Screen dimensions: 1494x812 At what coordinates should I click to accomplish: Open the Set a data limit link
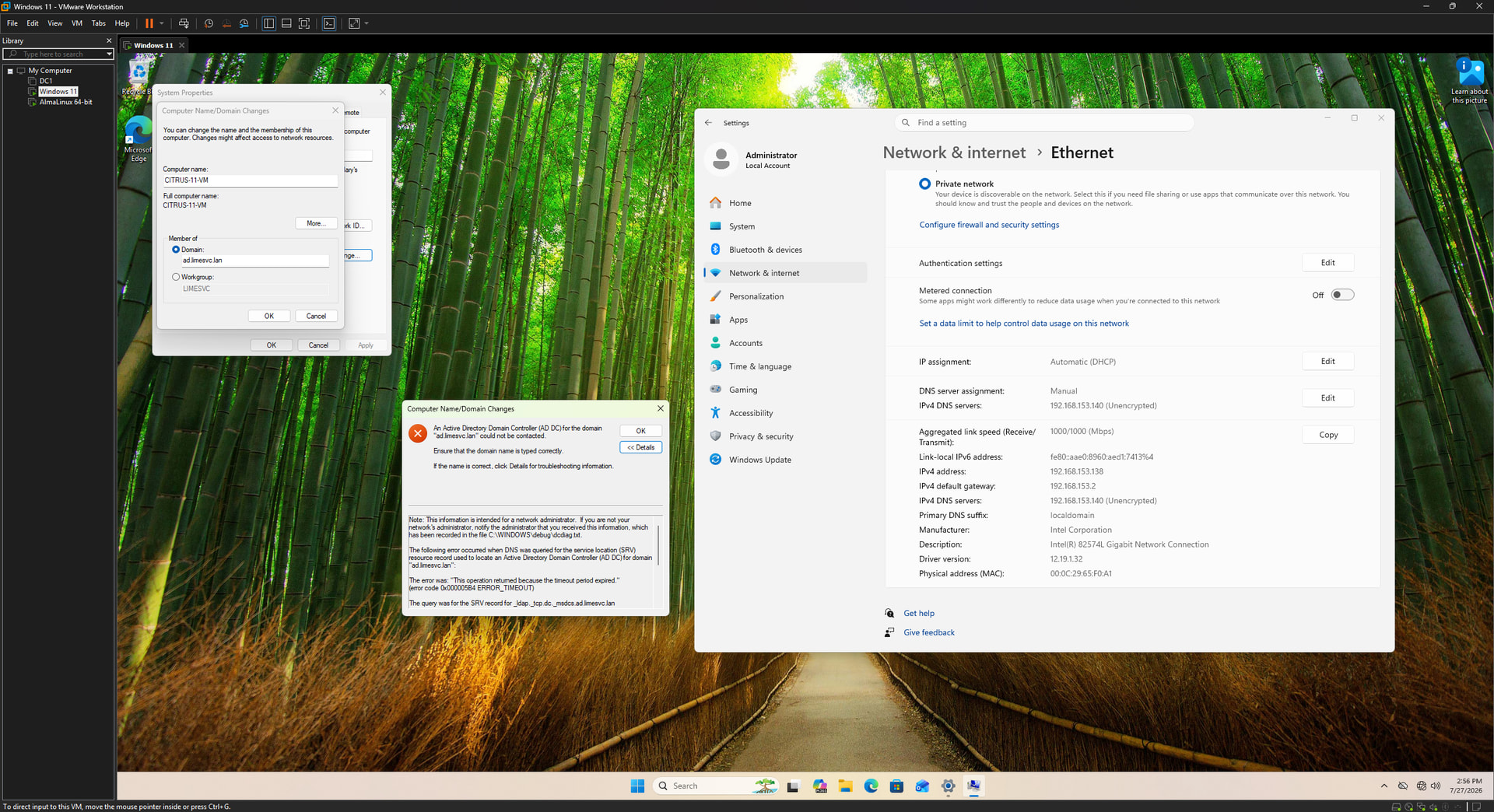pyautogui.click(x=1024, y=324)
